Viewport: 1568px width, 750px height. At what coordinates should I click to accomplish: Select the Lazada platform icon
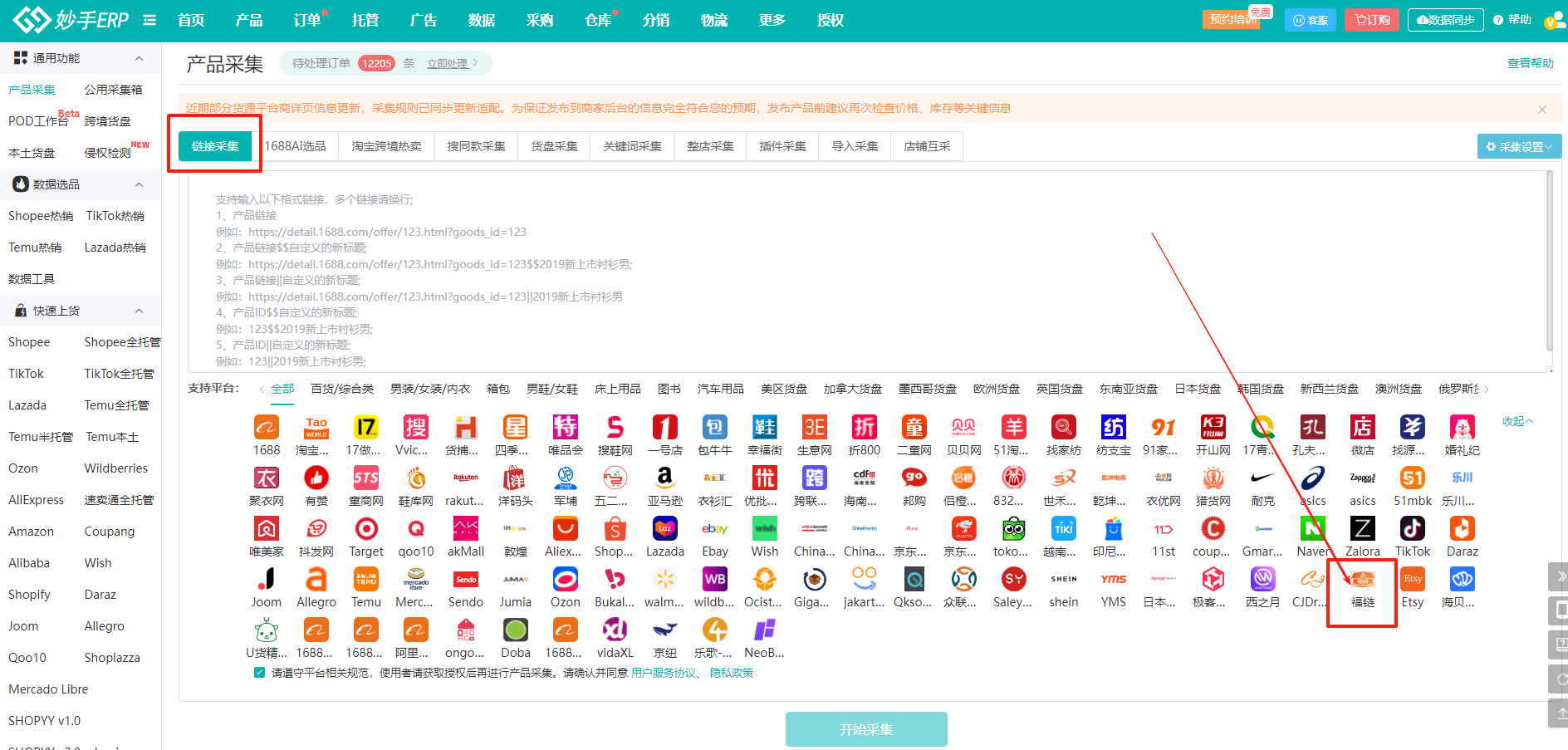665,529
